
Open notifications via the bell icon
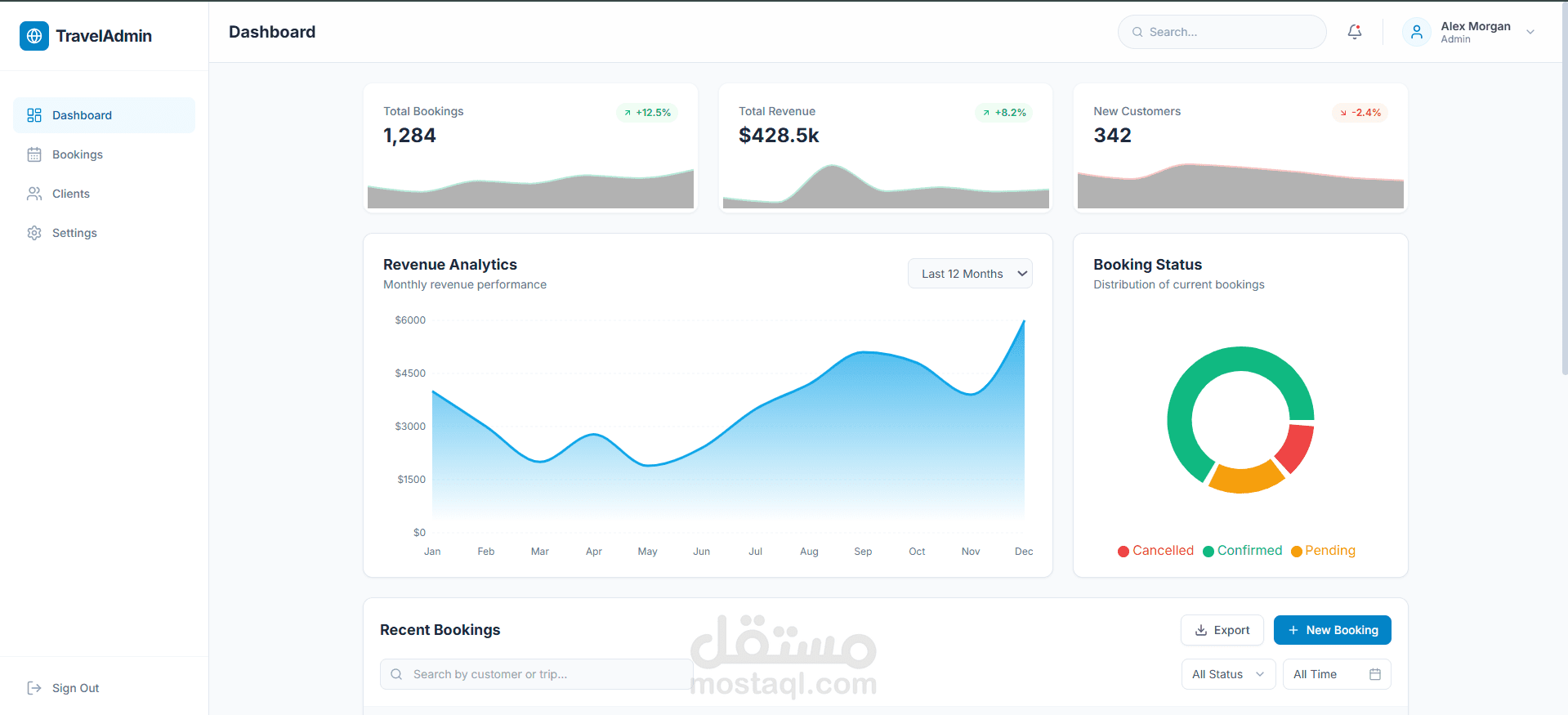1355,32
